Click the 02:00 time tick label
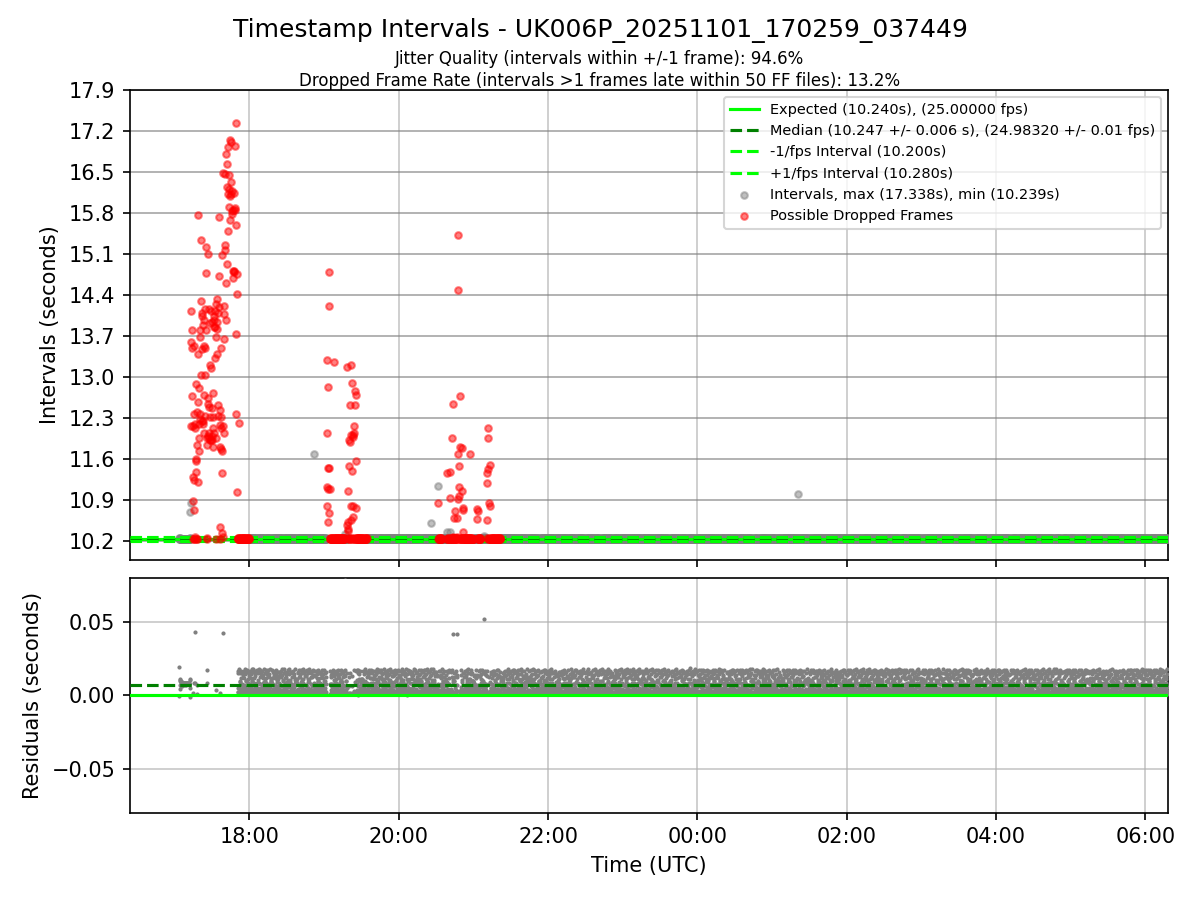1200x900 pixels. [847, 834]
